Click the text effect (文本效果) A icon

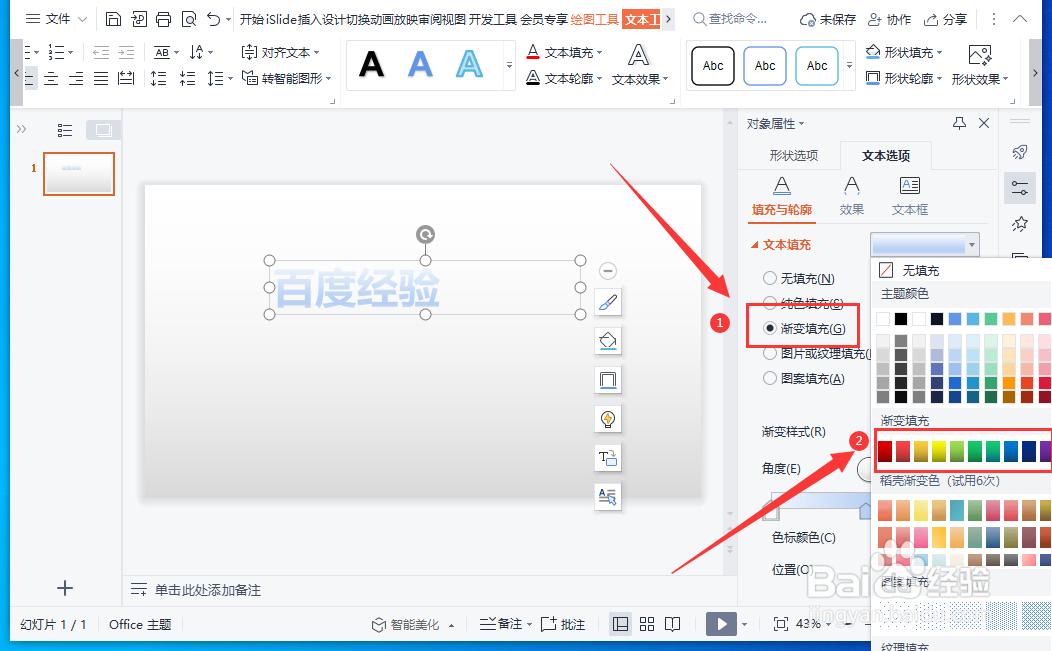638,55
